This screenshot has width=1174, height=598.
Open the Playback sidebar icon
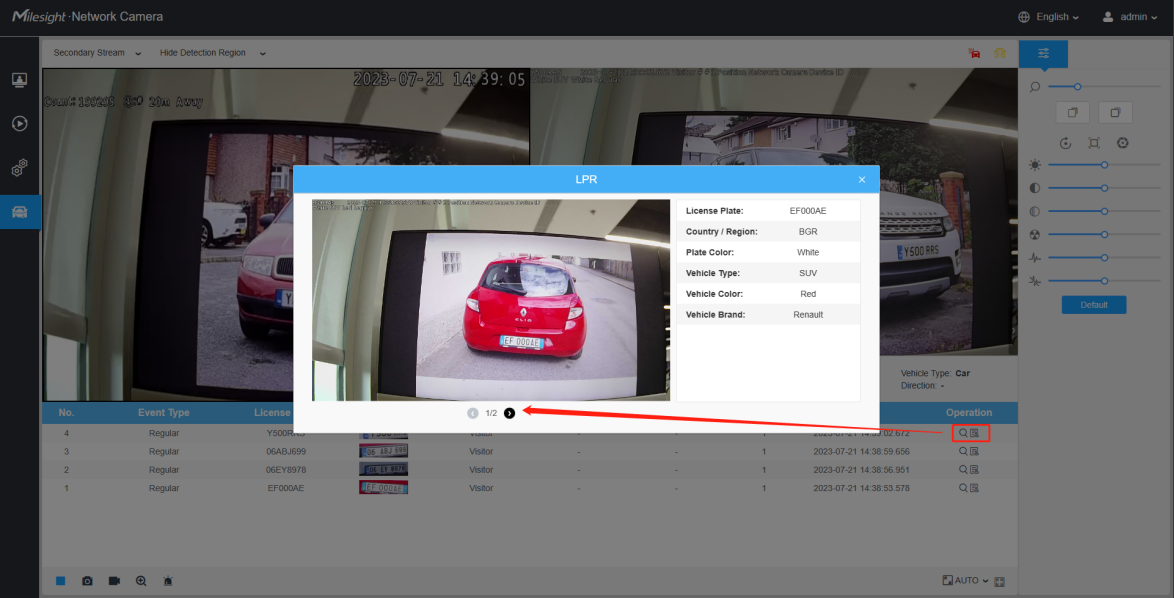tap(20, 123)
